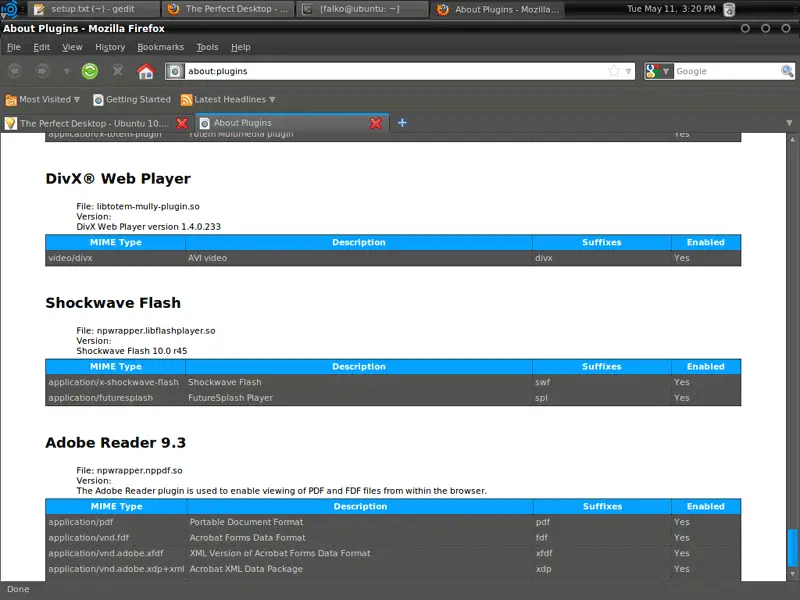The width and height of the screenshot is (800, 600).
Task: Open the back/forward history dropdown
Action: click(x=66, y=71)
